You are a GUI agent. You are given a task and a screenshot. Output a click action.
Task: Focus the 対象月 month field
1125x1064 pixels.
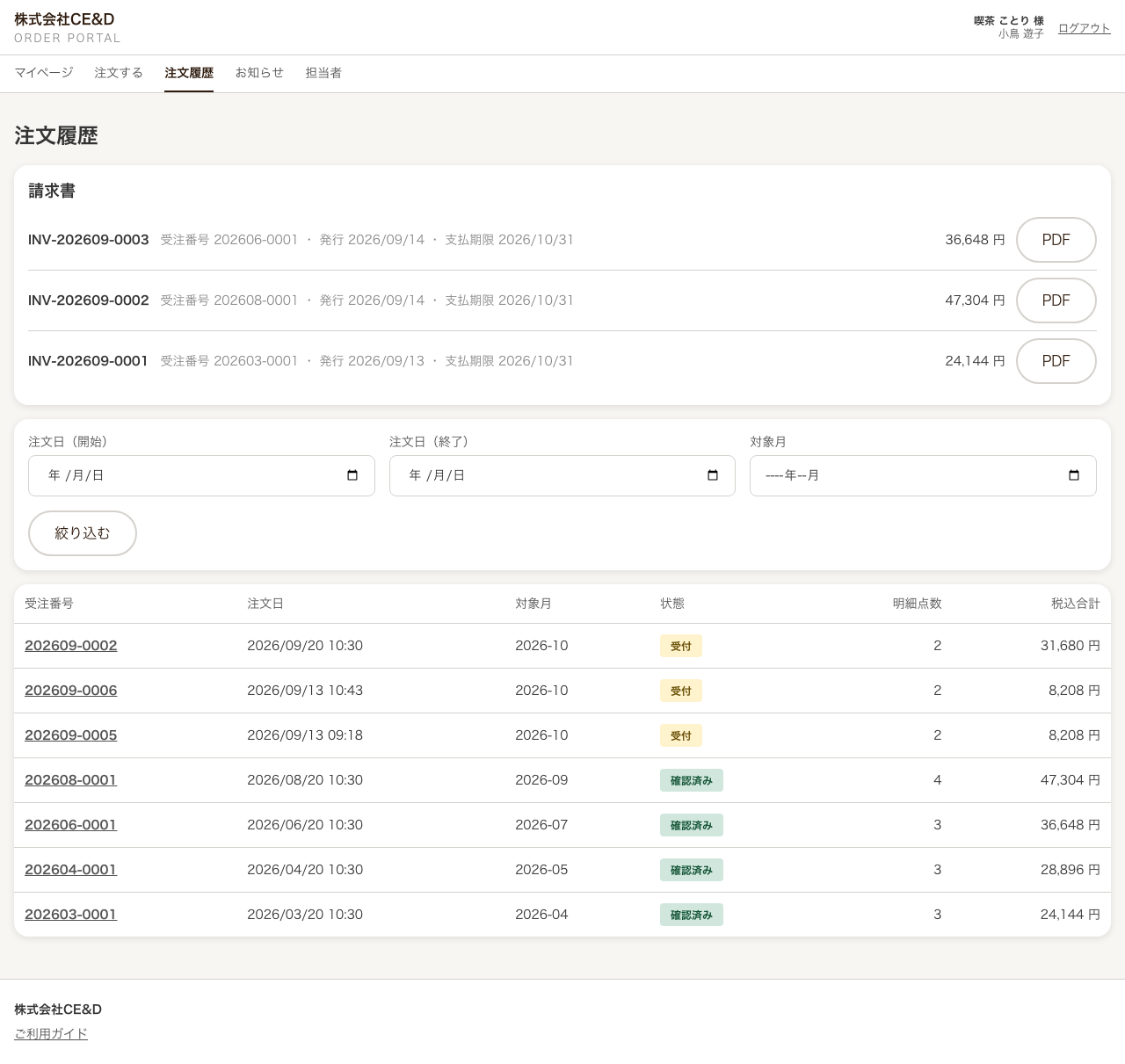923,475
